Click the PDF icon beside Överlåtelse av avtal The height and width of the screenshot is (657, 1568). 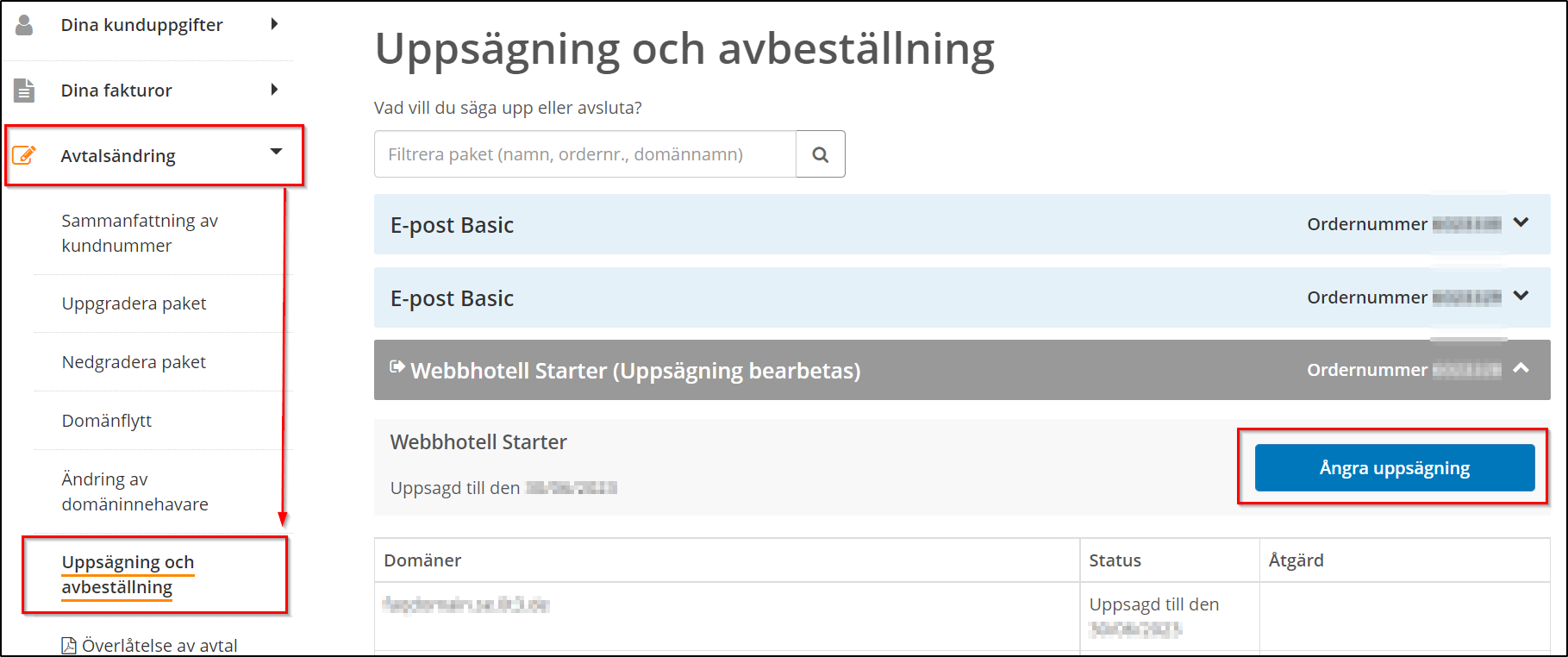click(68, 643)
